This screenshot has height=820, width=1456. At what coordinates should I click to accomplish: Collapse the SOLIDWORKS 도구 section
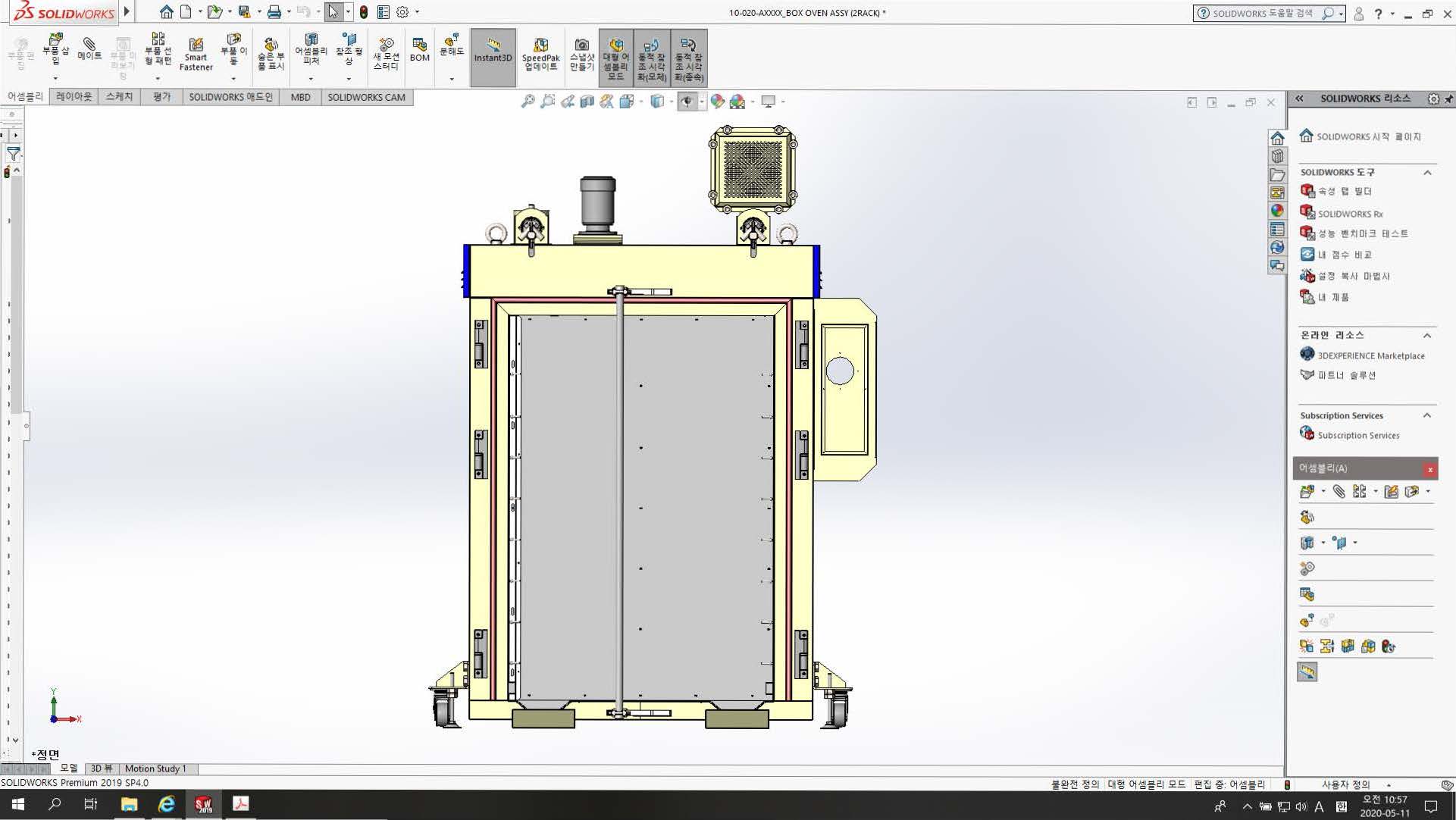click(1427, 173)
